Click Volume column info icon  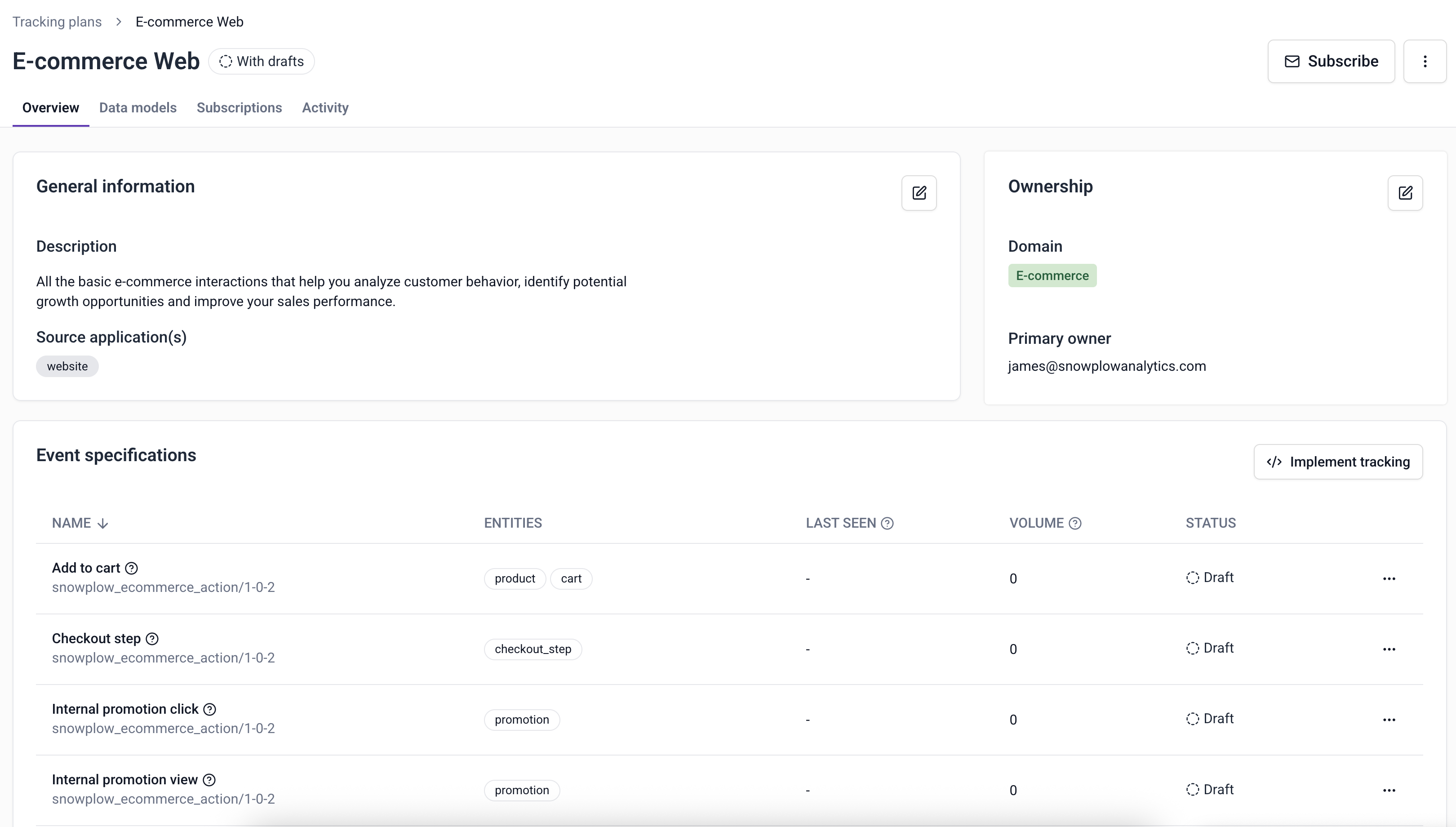(x=1075, y=523)
